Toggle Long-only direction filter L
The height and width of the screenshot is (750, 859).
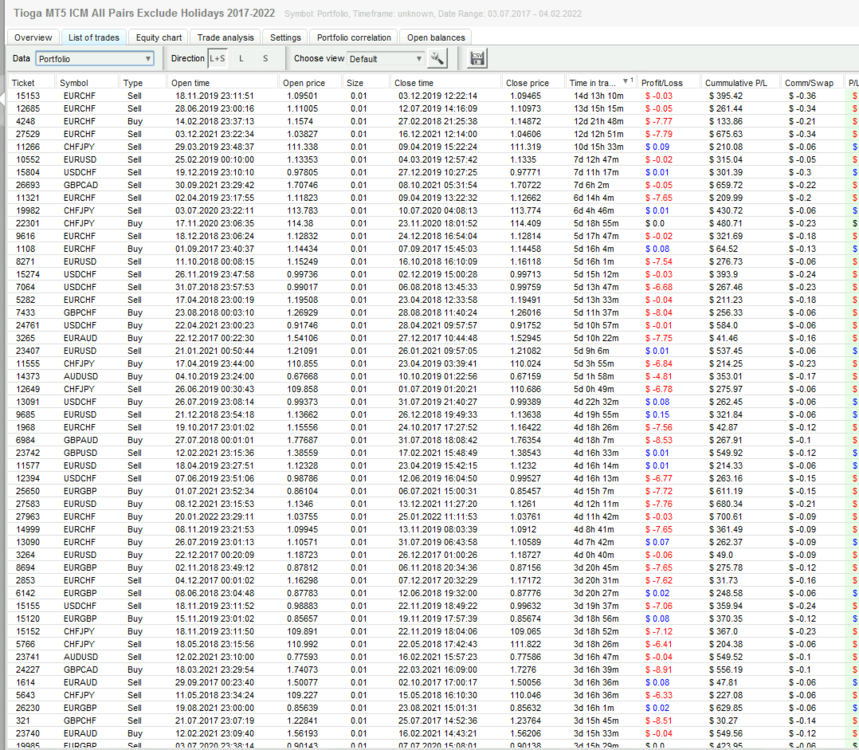tap(241, 59)
